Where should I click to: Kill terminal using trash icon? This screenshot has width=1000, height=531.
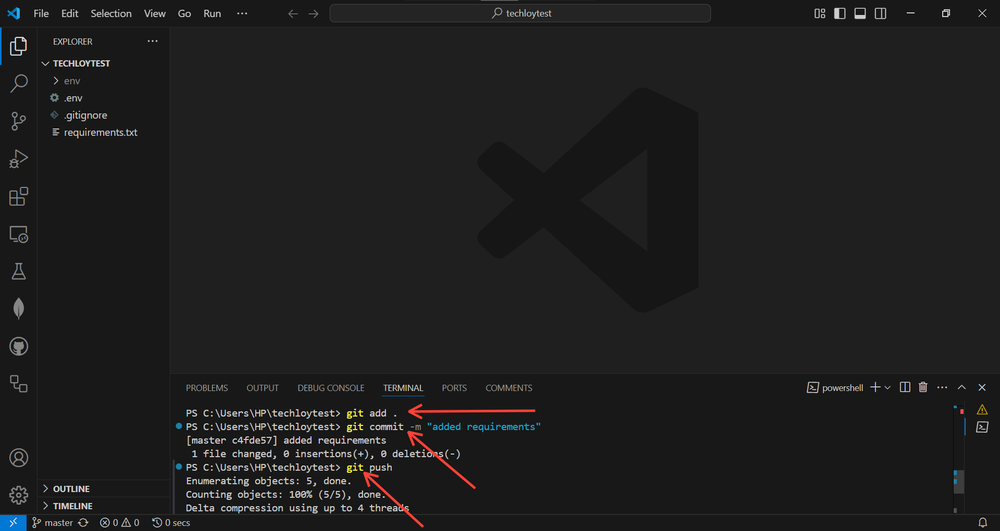pyautogui.click(x=923, y=388)
